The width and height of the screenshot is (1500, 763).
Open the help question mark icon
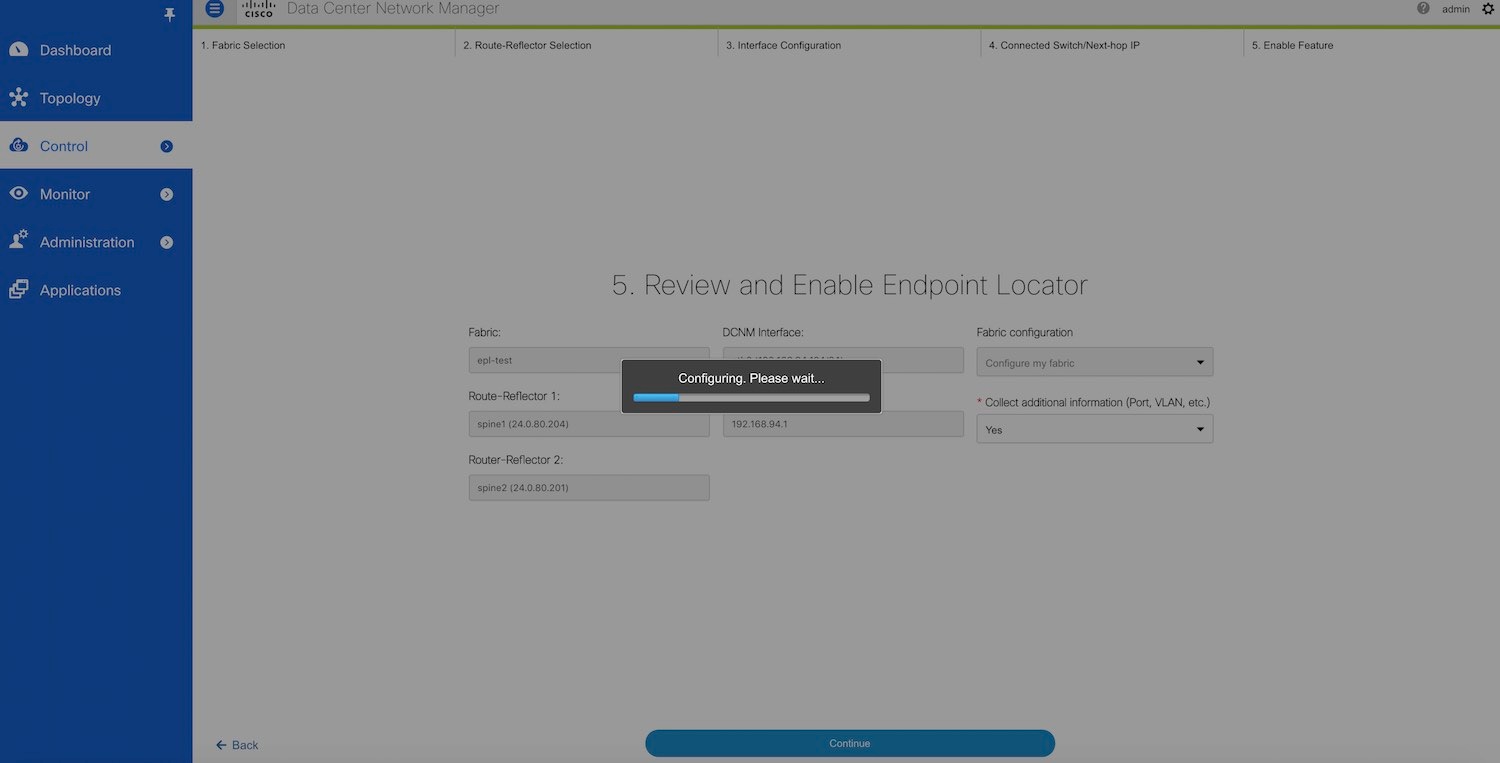[x=1423, y=8]
